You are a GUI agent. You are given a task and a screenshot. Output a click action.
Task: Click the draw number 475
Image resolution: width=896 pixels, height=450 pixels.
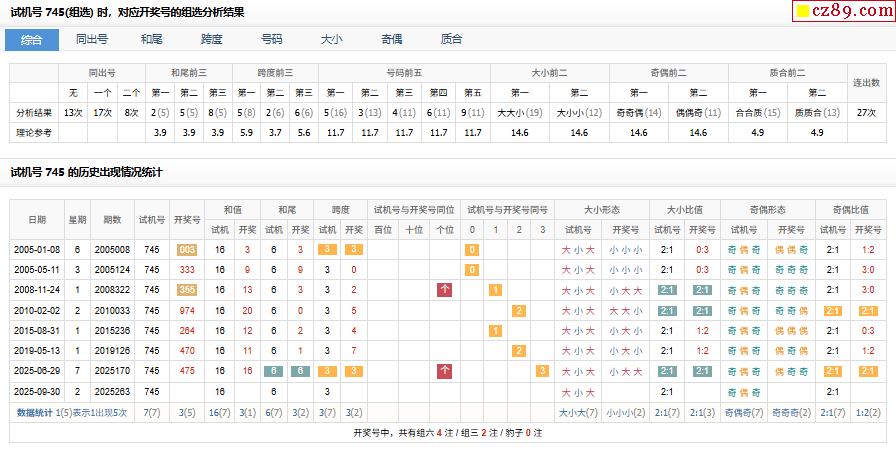tap(187, 371)
